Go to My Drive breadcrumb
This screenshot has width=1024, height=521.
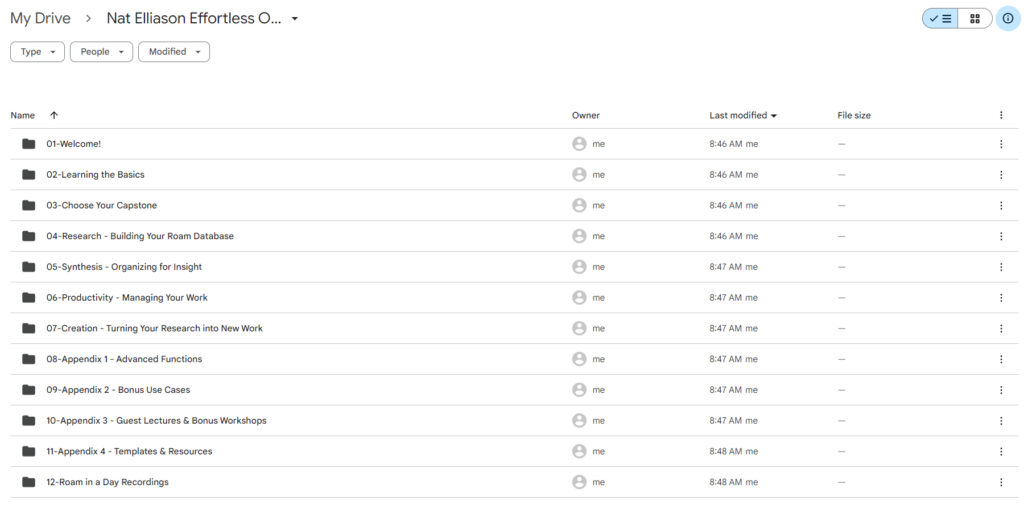(40, 19)
